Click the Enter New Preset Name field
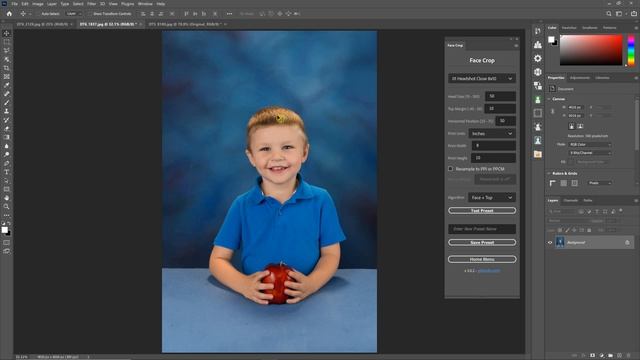This screenshot has height=360, width=640. (482, 229)
